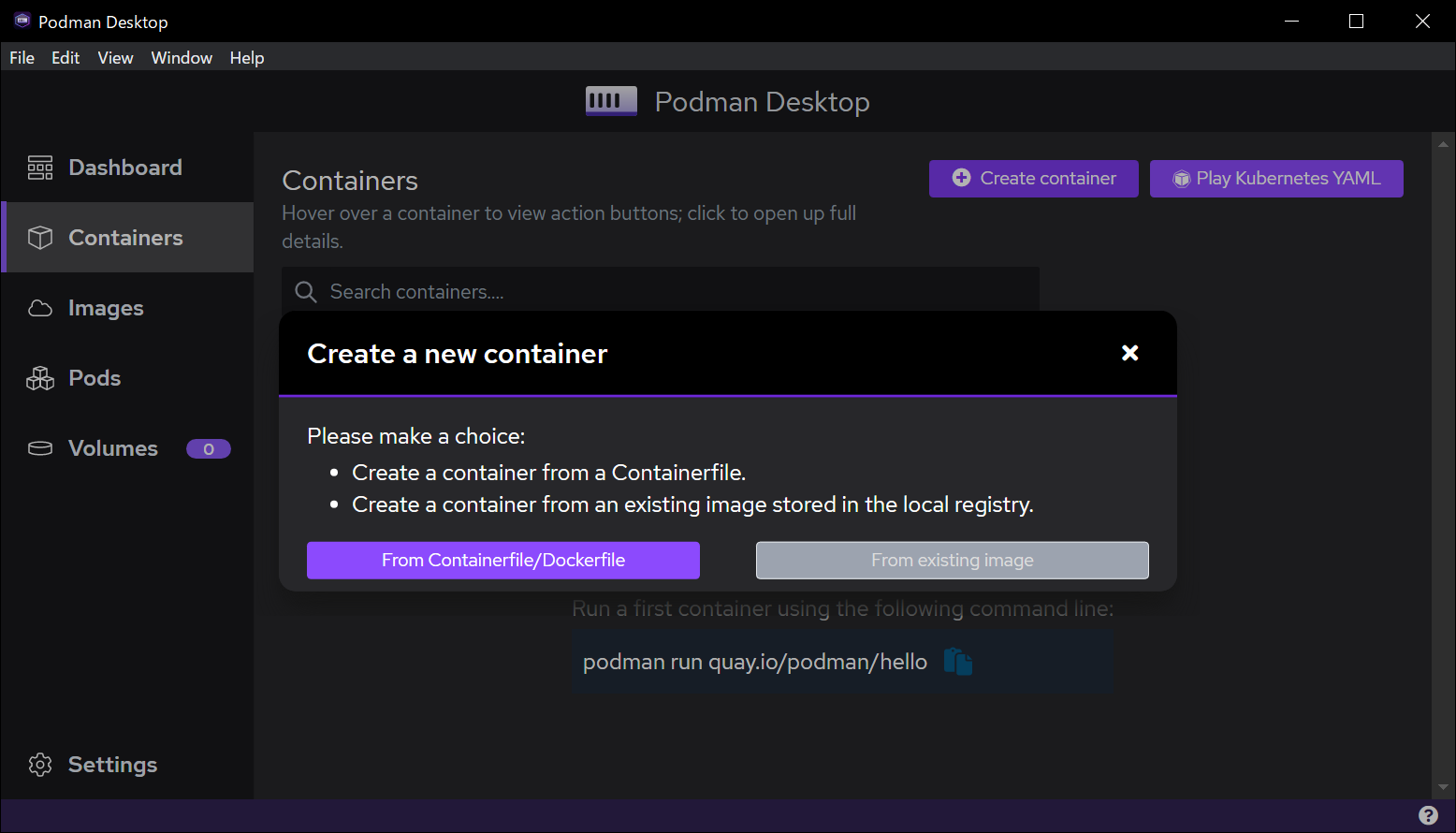Viewport: 1456px width, 833px height.
Task: Open the File menu
Action: click(22, 58)
